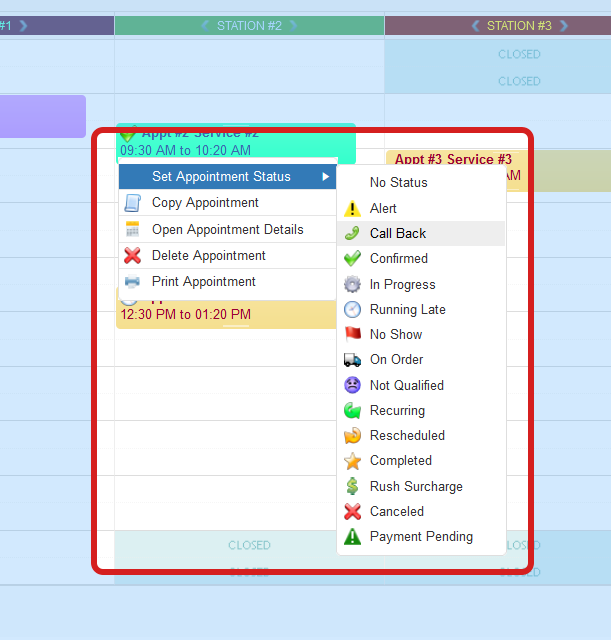Image resolution: width=611 pixels, height=640 pixels.
Task: Click the red Delete Appointment X icon
Action: [x=132, y=256]
